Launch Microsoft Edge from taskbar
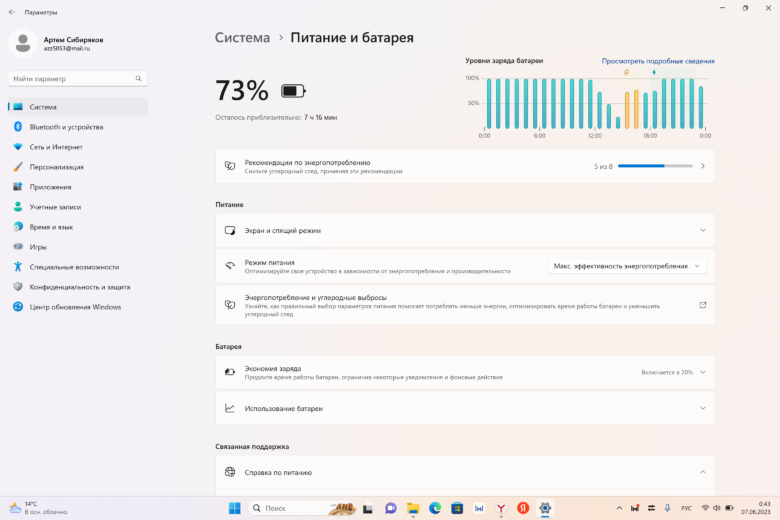This screenshot has height=520, width=780. [435, 508]
